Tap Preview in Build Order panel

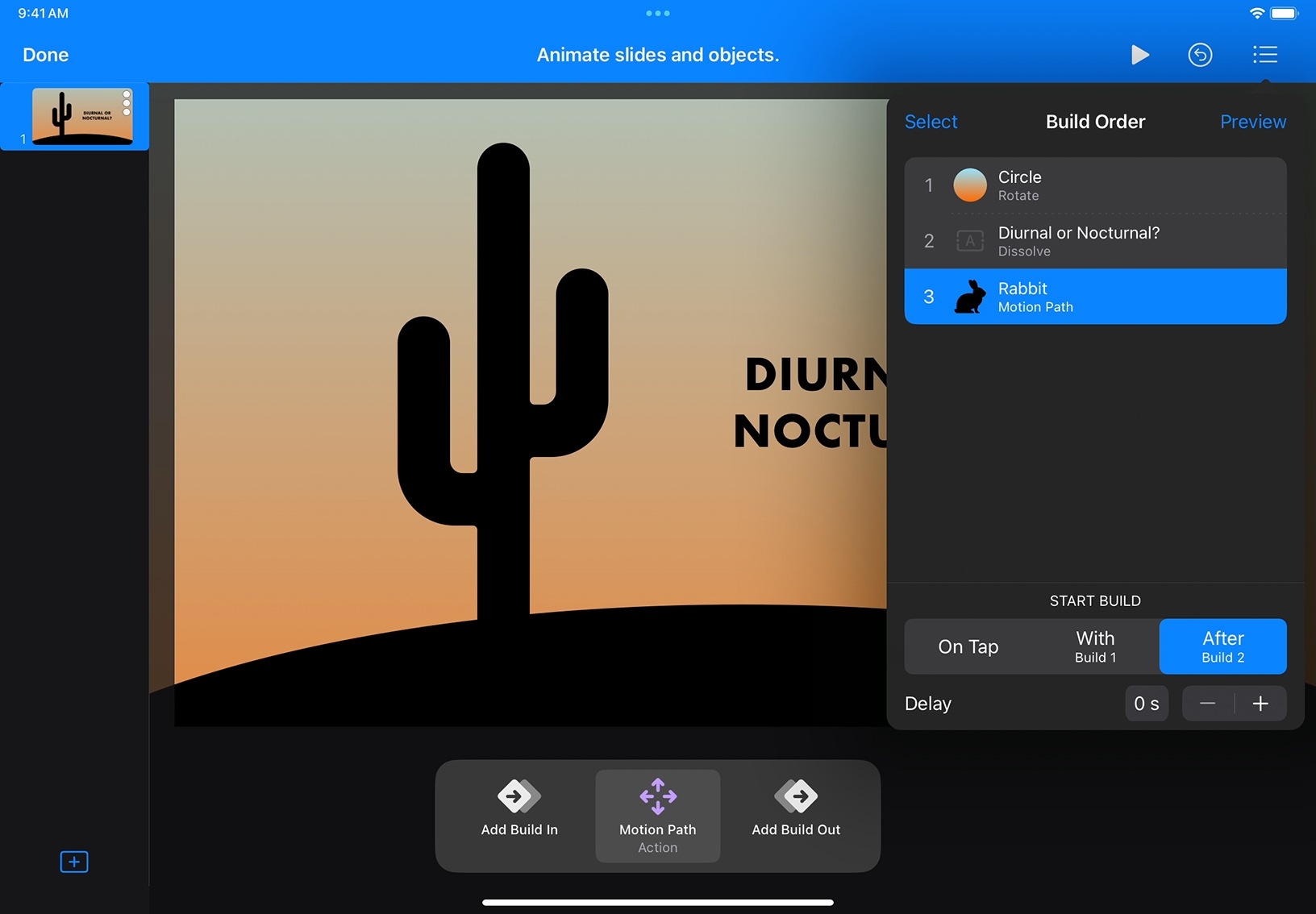coord(1252,122)
